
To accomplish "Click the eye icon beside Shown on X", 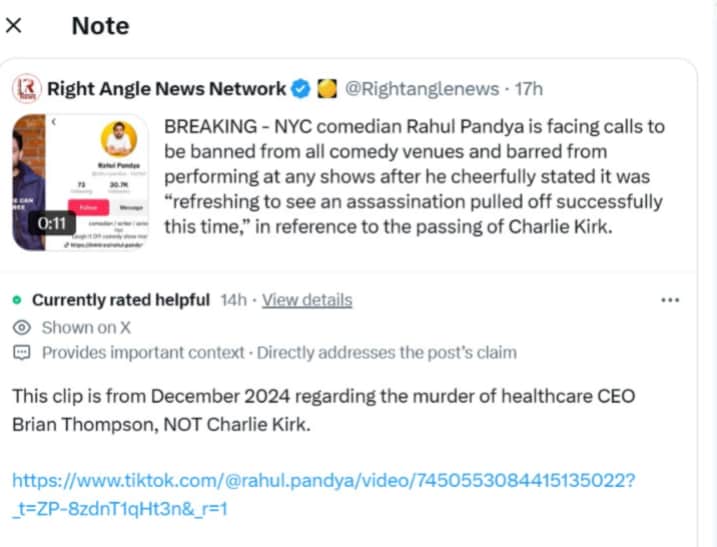I will [22, 327].
